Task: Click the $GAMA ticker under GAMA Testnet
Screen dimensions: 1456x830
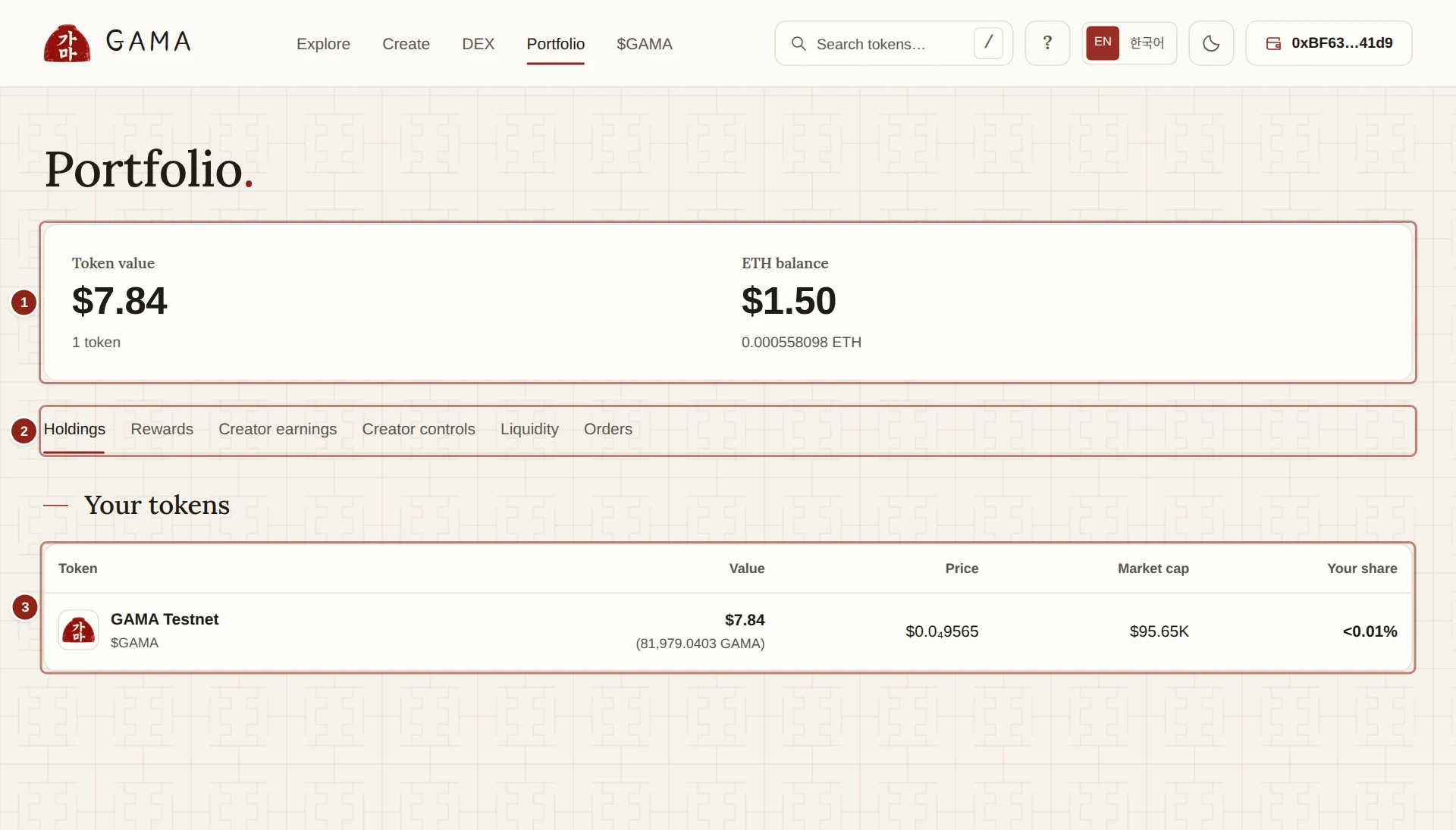Action: click(134, 643)
